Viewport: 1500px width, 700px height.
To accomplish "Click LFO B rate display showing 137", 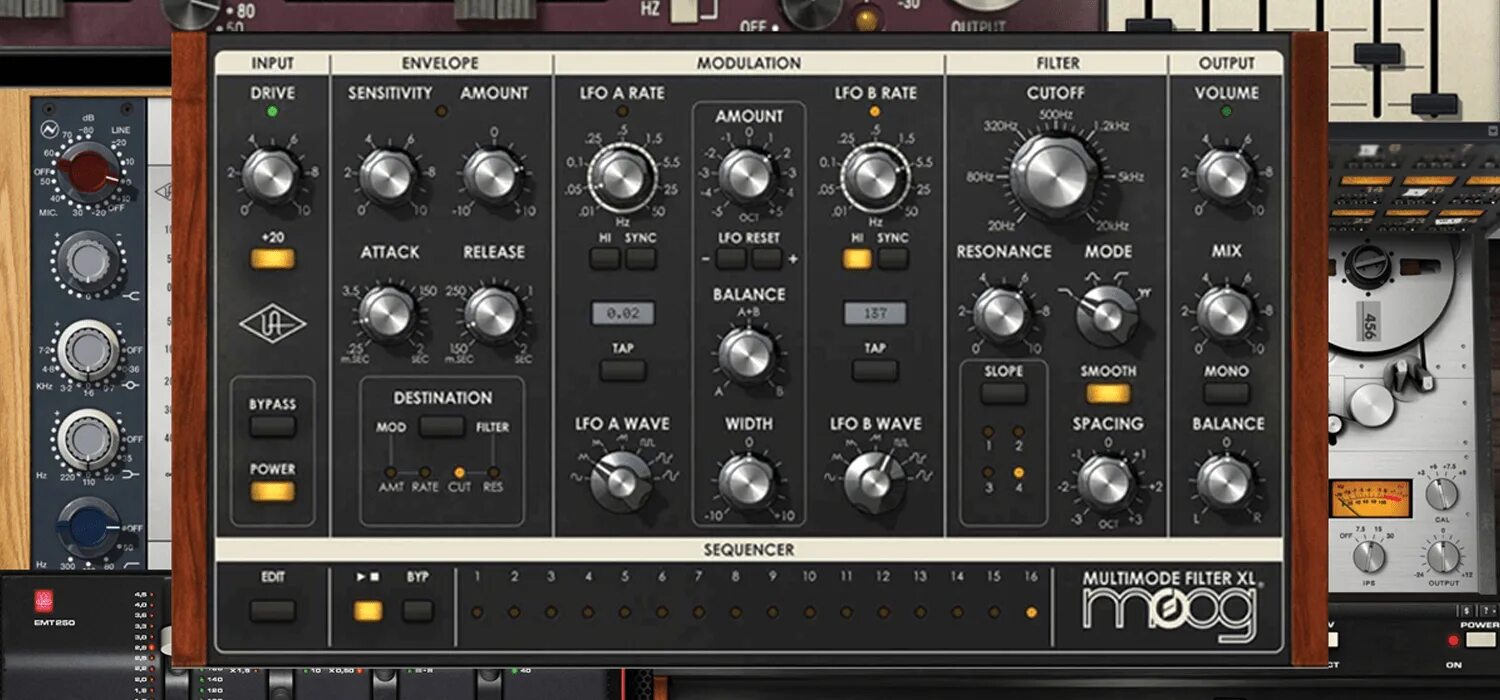I will point(875,313).
